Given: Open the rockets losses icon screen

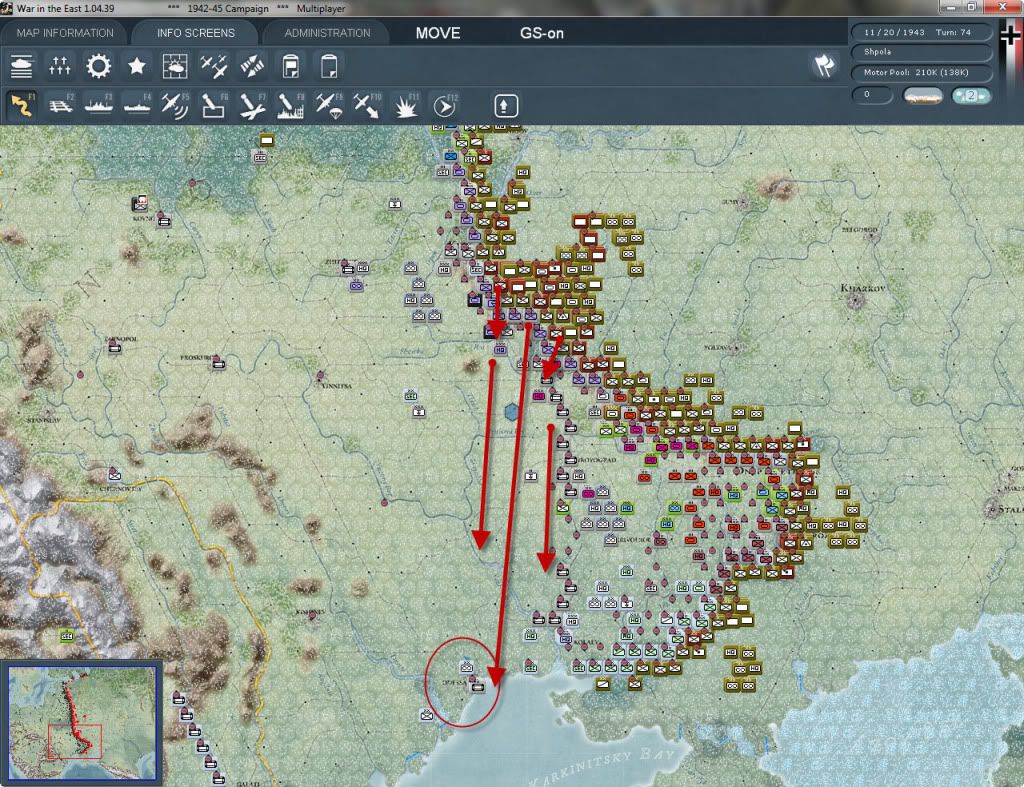Looking at the screenshot, I should (x=252, y=66).
